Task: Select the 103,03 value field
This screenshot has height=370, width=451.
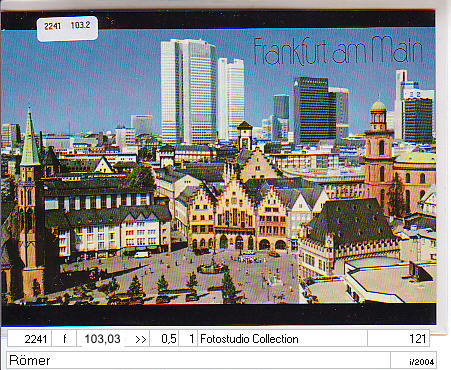Action: (x=102, y=339)
